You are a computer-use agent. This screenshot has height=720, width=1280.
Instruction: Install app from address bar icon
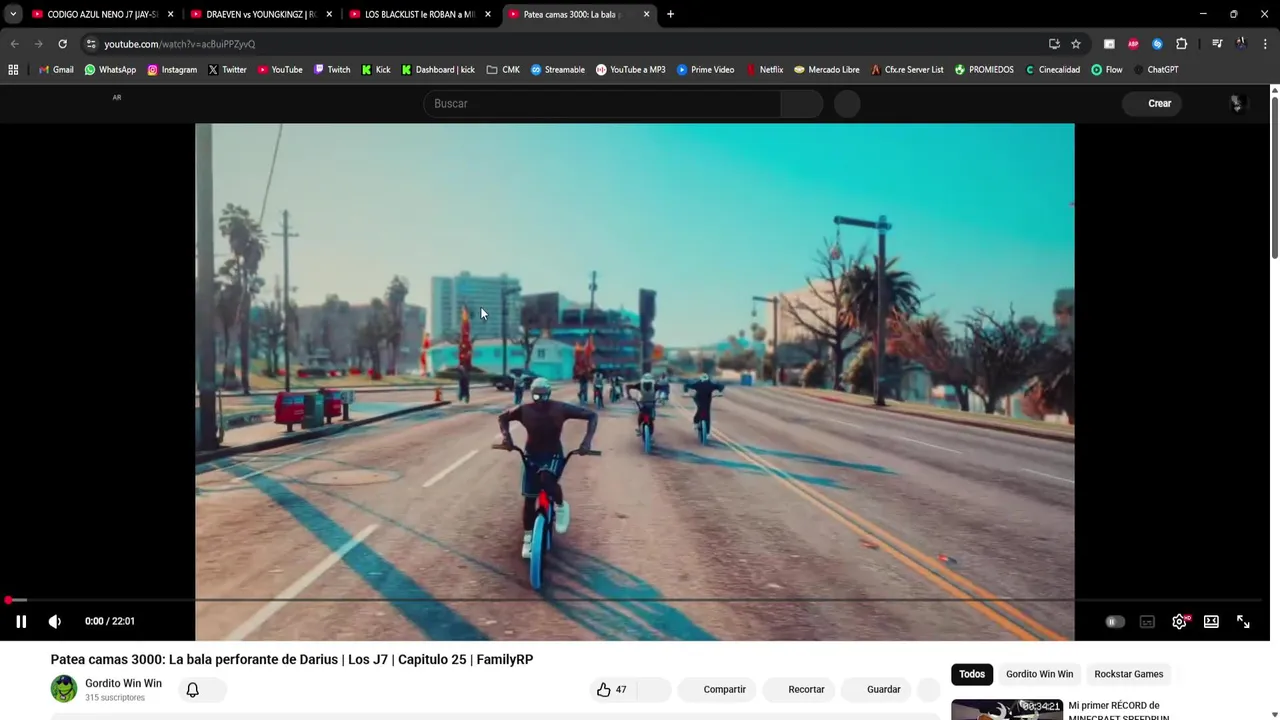pos(1054,44)
